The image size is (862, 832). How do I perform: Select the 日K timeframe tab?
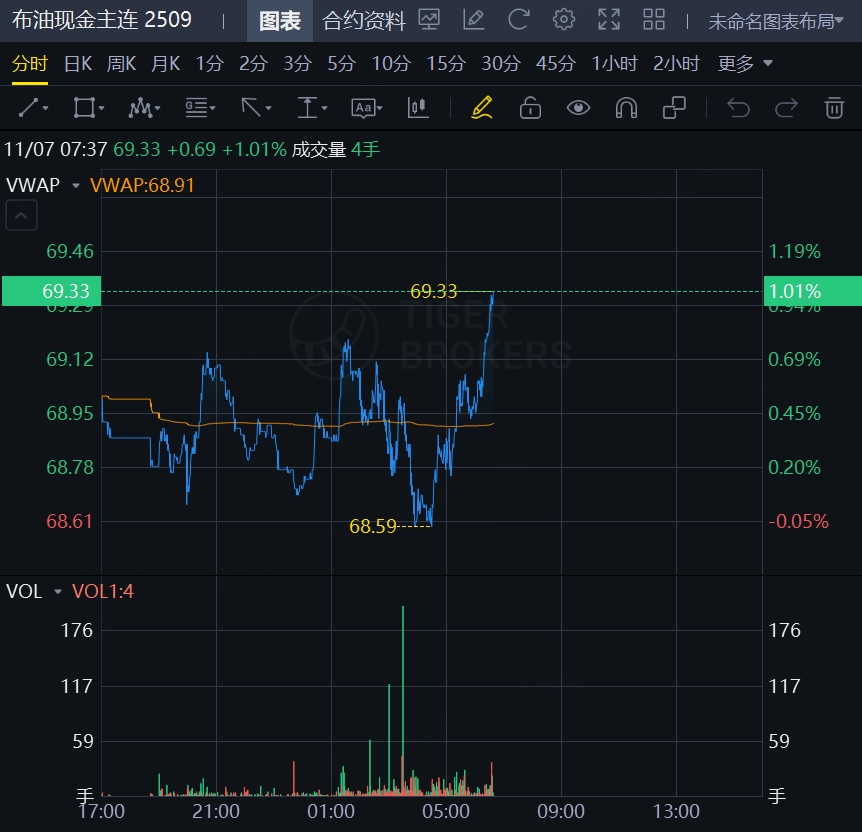tap(78, 64)
